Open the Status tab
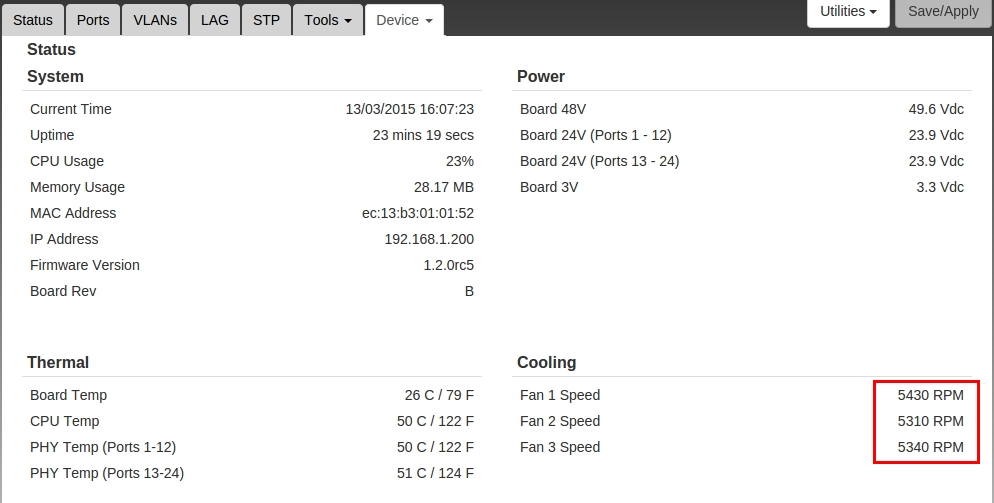This screenshot has width=994, height=503. pyautogui.click(x=33, y=20)
